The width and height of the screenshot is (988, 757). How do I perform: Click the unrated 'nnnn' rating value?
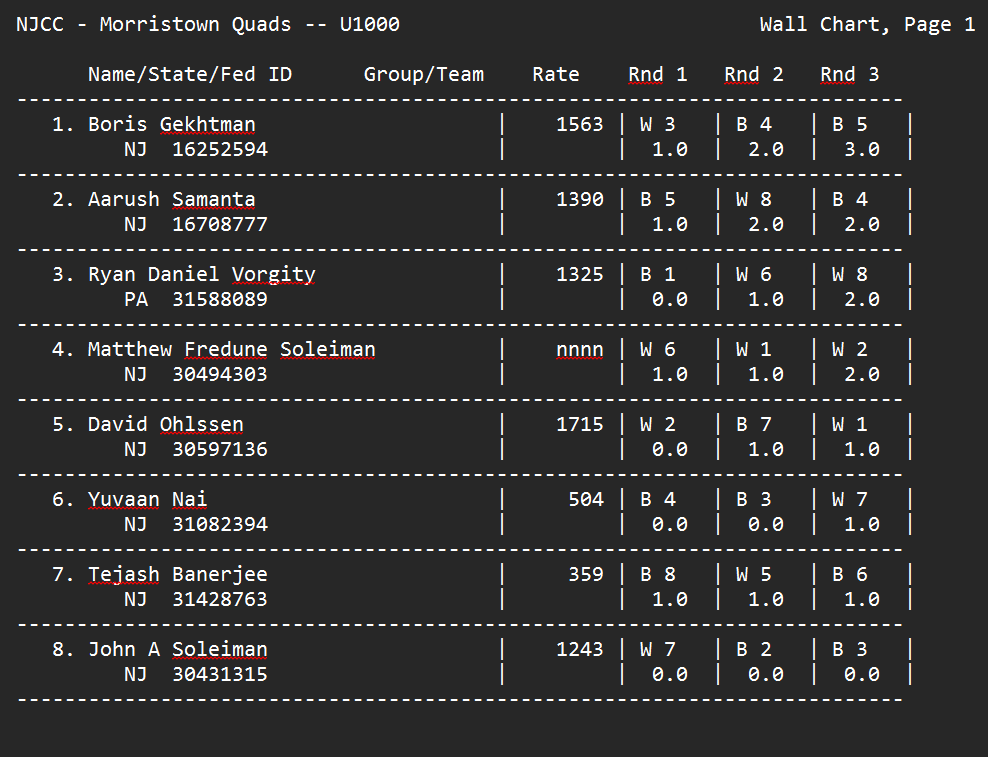point(580,350)
